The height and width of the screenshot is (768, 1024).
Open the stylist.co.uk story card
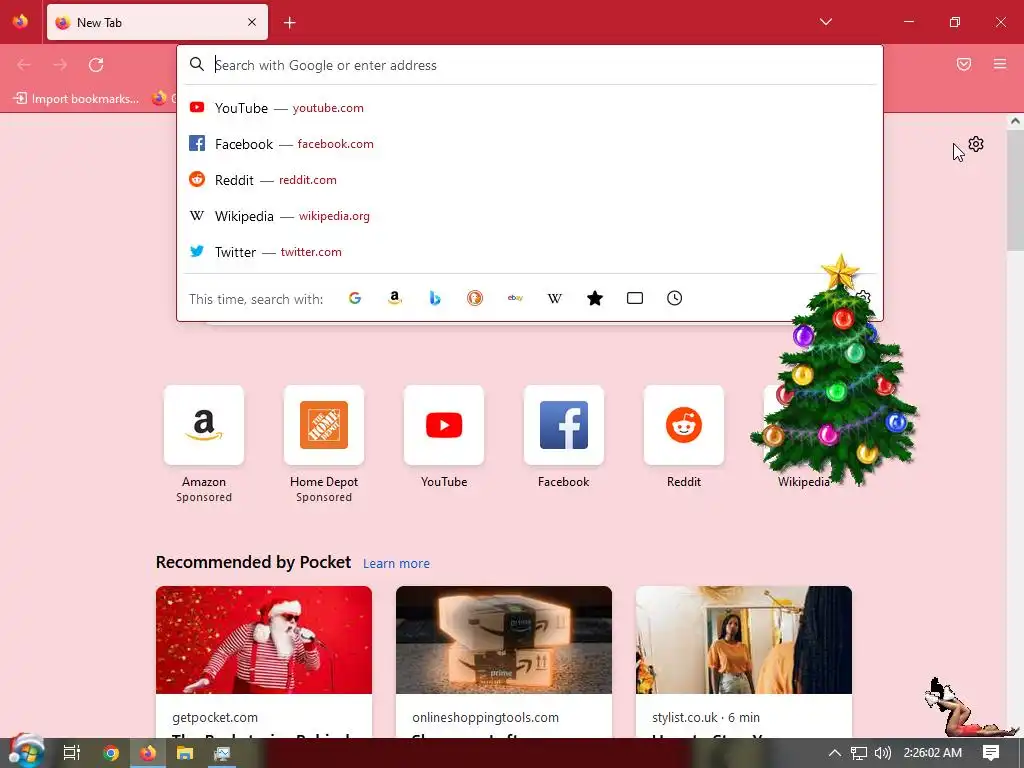point(744,662)
